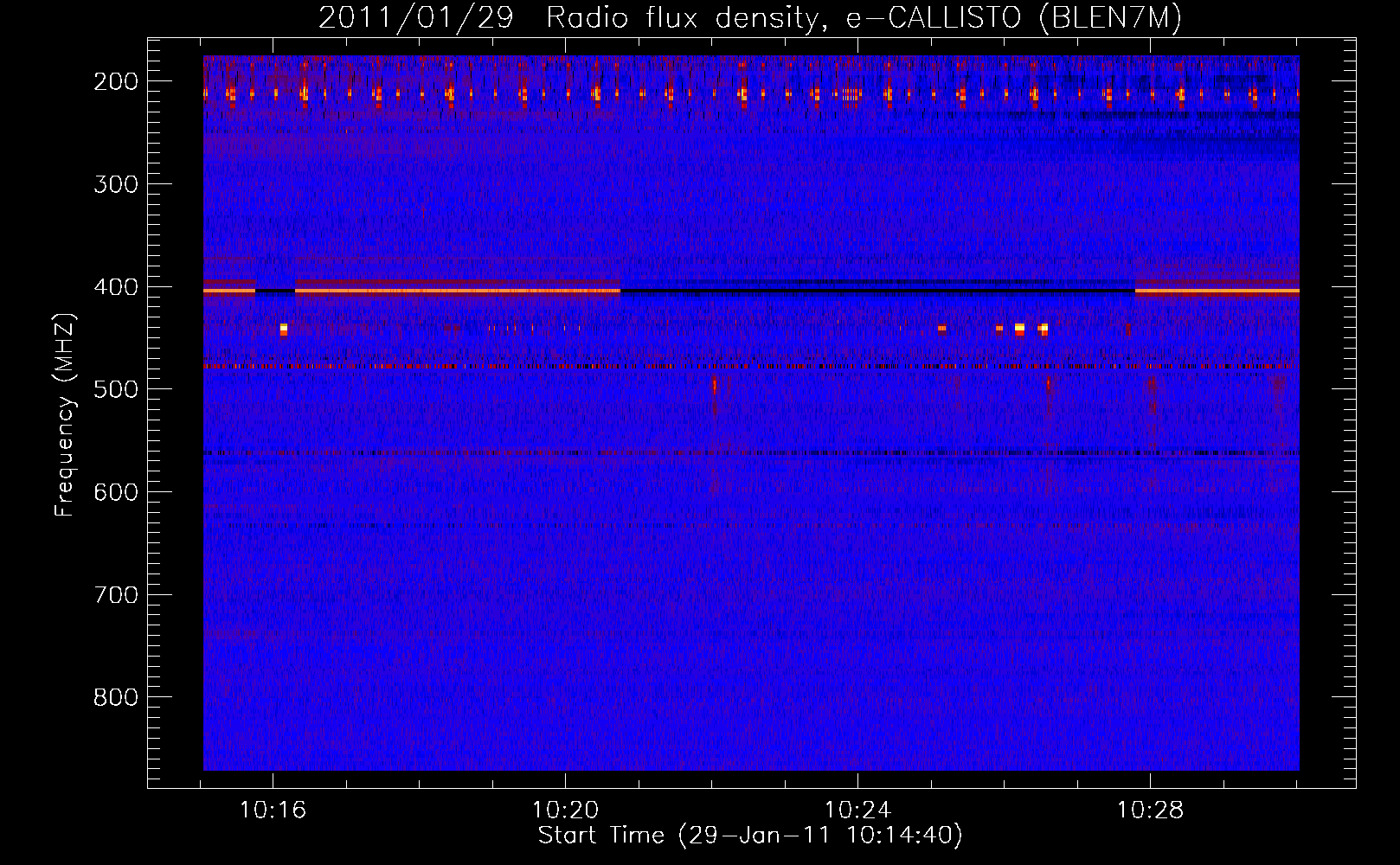Image resolution: width=1400 pixels, height=865 pixels.
Task: Click the 10:16 time tick label
Action: click(273, 811)
